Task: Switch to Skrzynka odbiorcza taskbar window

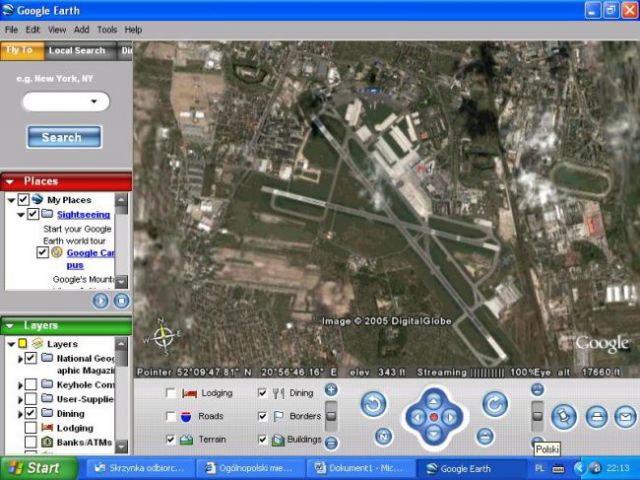Action: (x=140, y=468)
